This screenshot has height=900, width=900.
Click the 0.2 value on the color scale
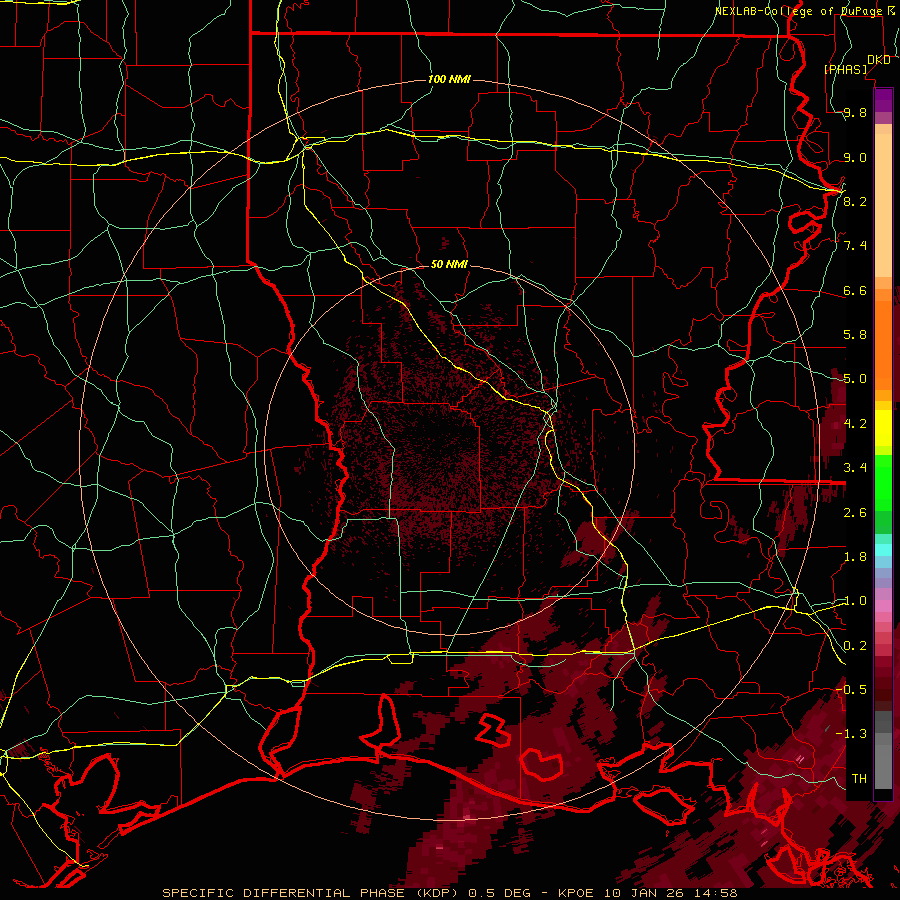(855, 646)
